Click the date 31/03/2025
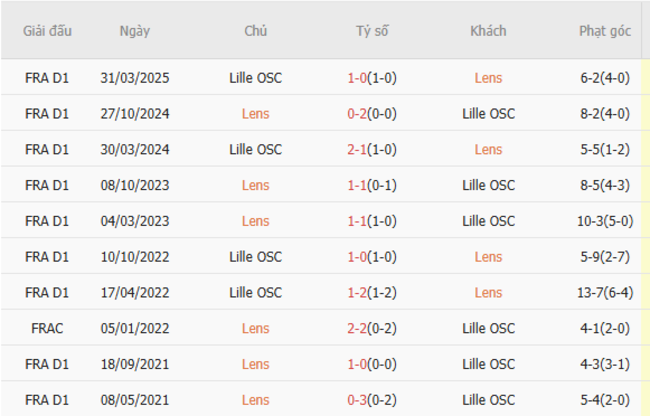The height and width of the screenshot is (416, 650). pos(135,78)
